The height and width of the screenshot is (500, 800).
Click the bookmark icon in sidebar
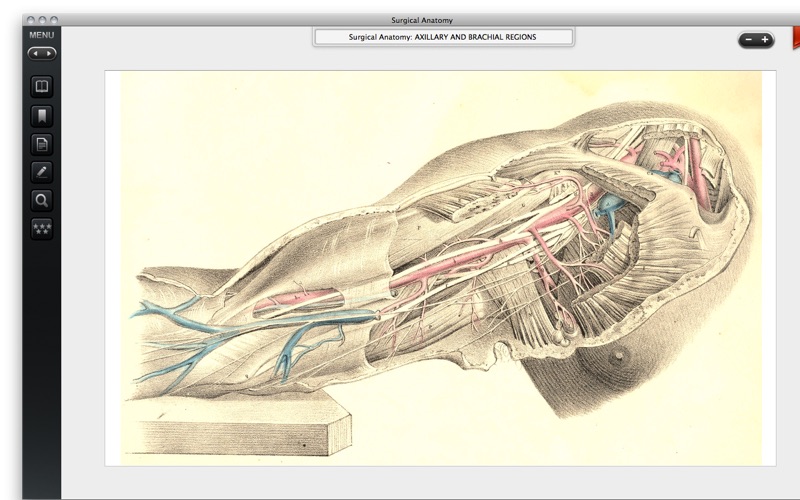coord(42,116)
